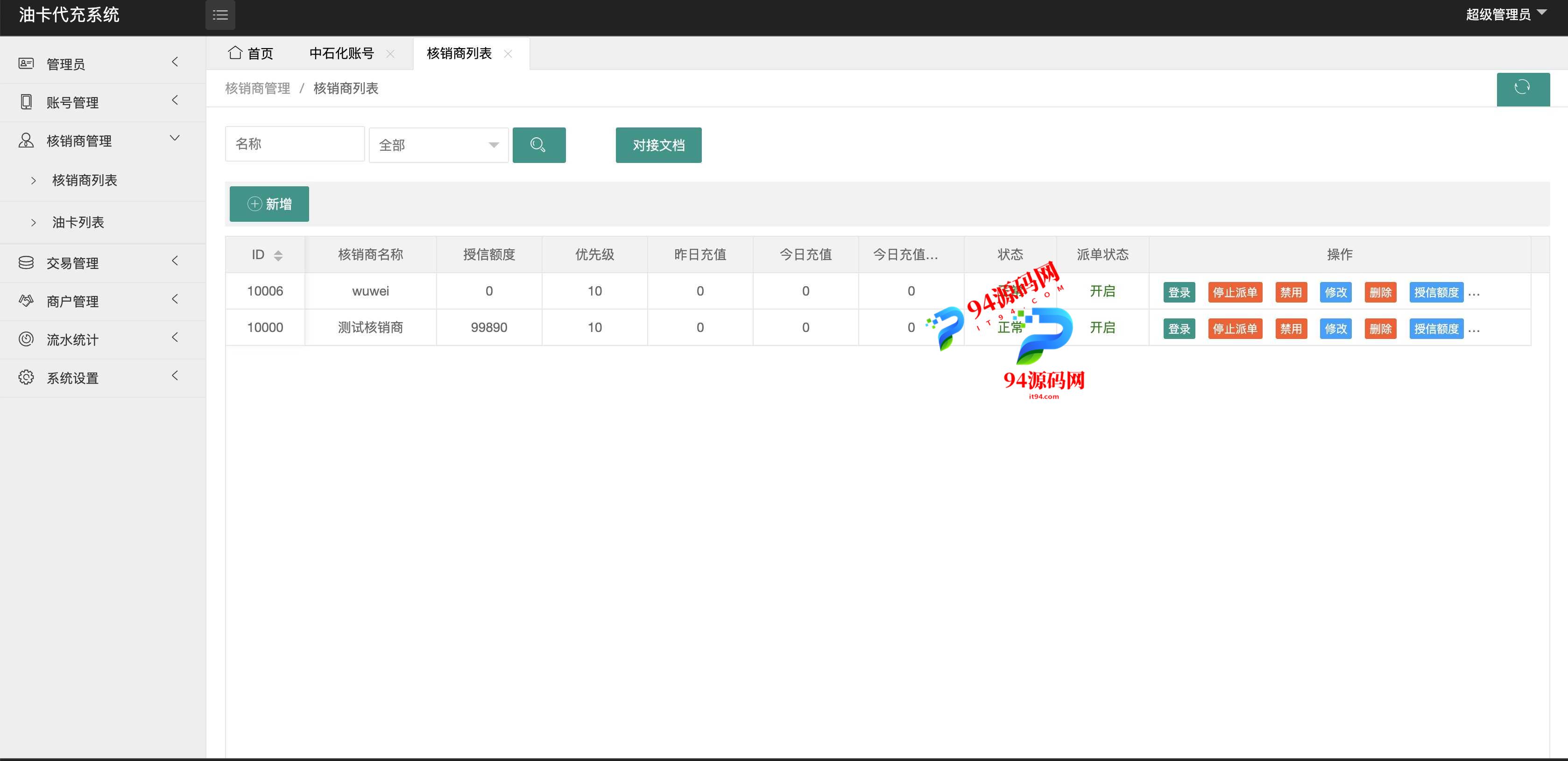The width and height of the screenshot is (1568, 761).
Task: Click 停止派单 for the wuwei row
Action: (1235, 292)
